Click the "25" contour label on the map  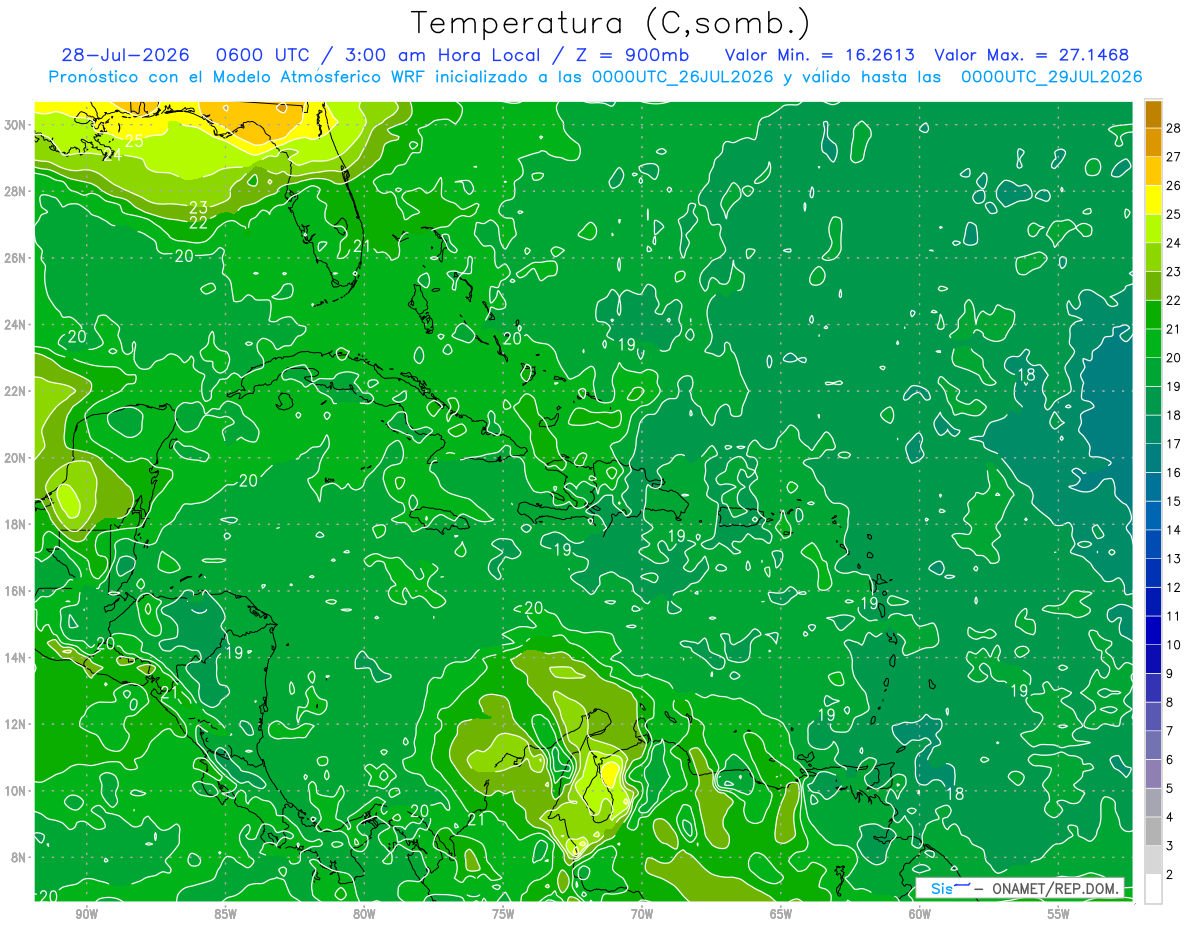134,140
